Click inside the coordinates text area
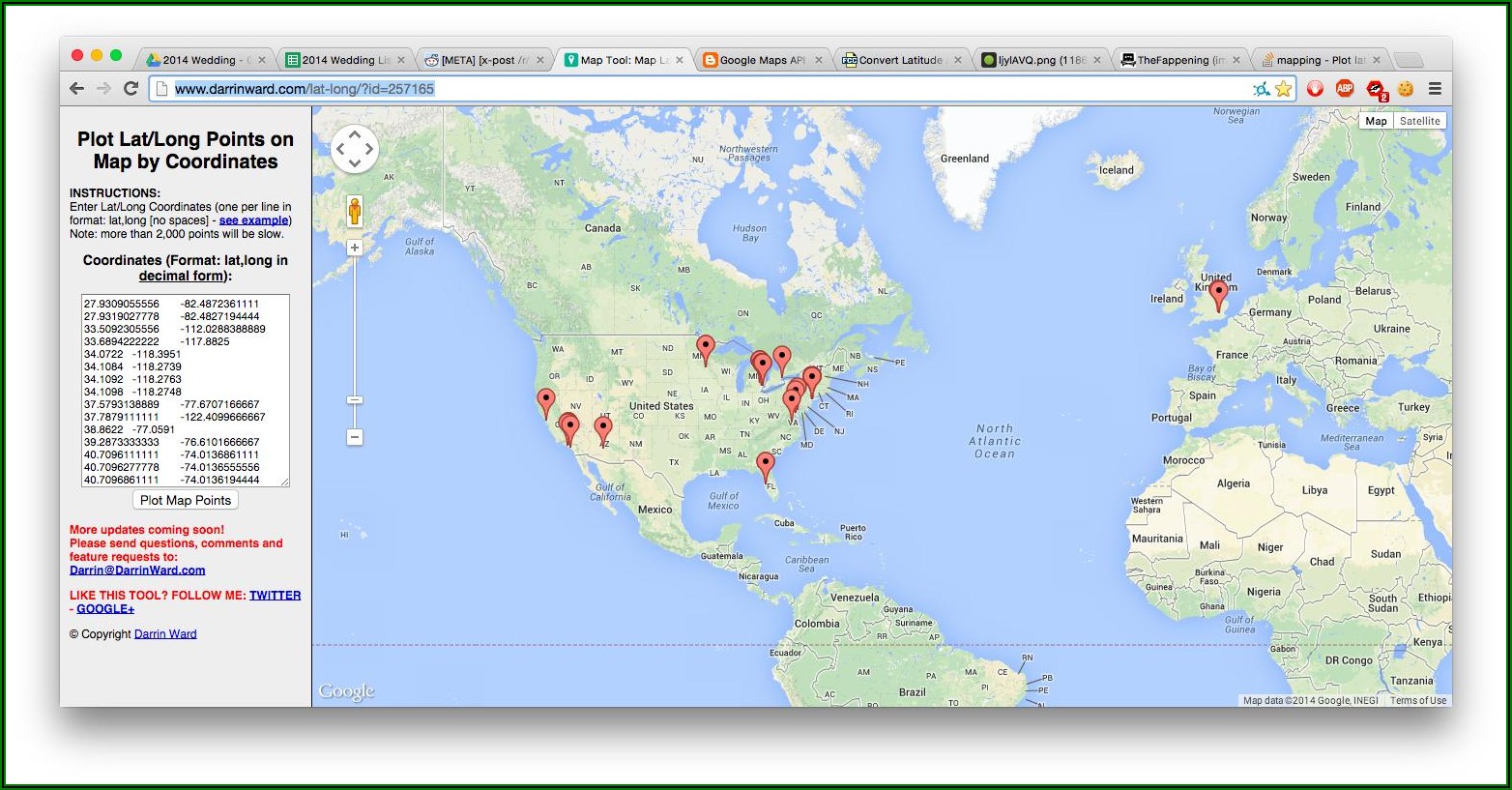 185,390
